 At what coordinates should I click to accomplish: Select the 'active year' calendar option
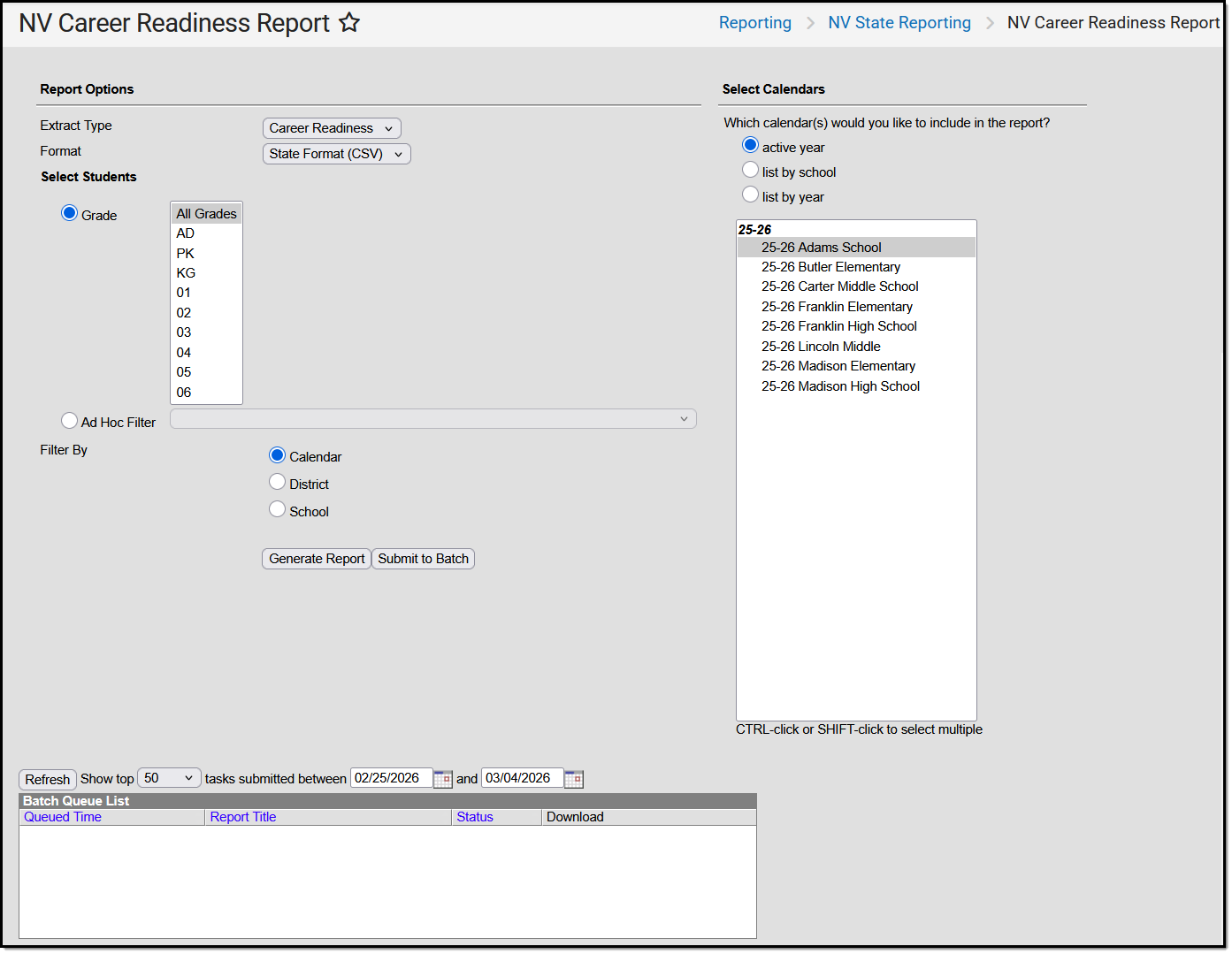pyautogui.click(x=750, y=144)
